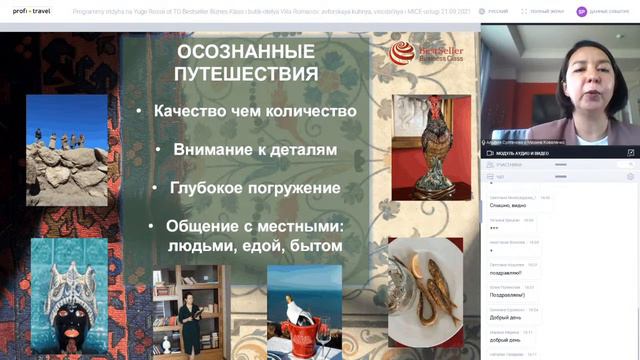Click the chat panel icon
The height and width of the screenshot is (360, 640).
coord(490,177)
